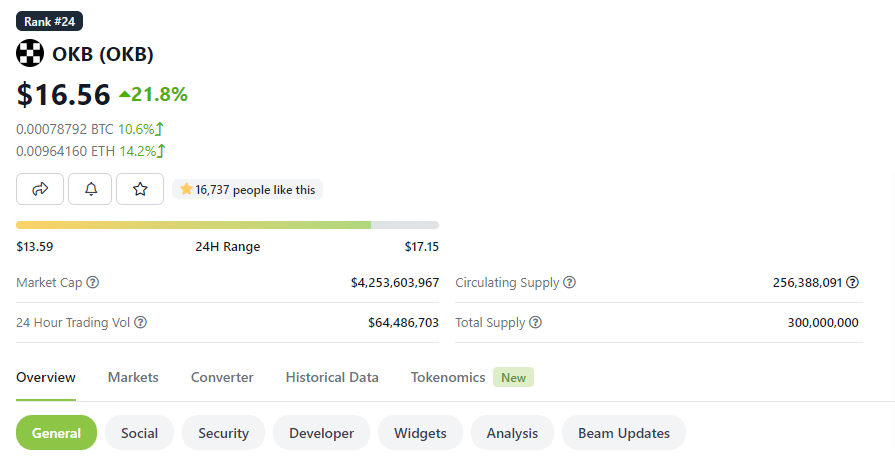This screenshot has height=472, width=895.
Task: Select the General filter pill
Action: point(56,433)
